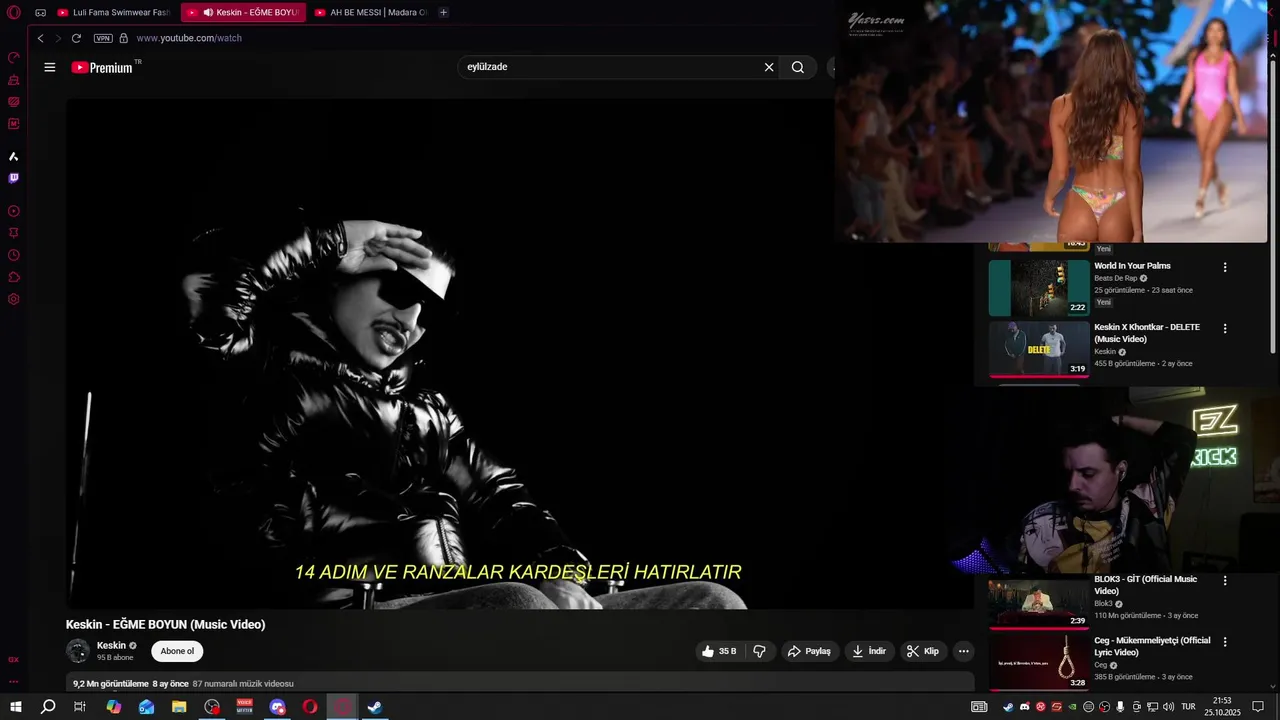Focus the youtube.com/watch address bar
This screenshot has height=720, width=1280.
tap(189, 38)
